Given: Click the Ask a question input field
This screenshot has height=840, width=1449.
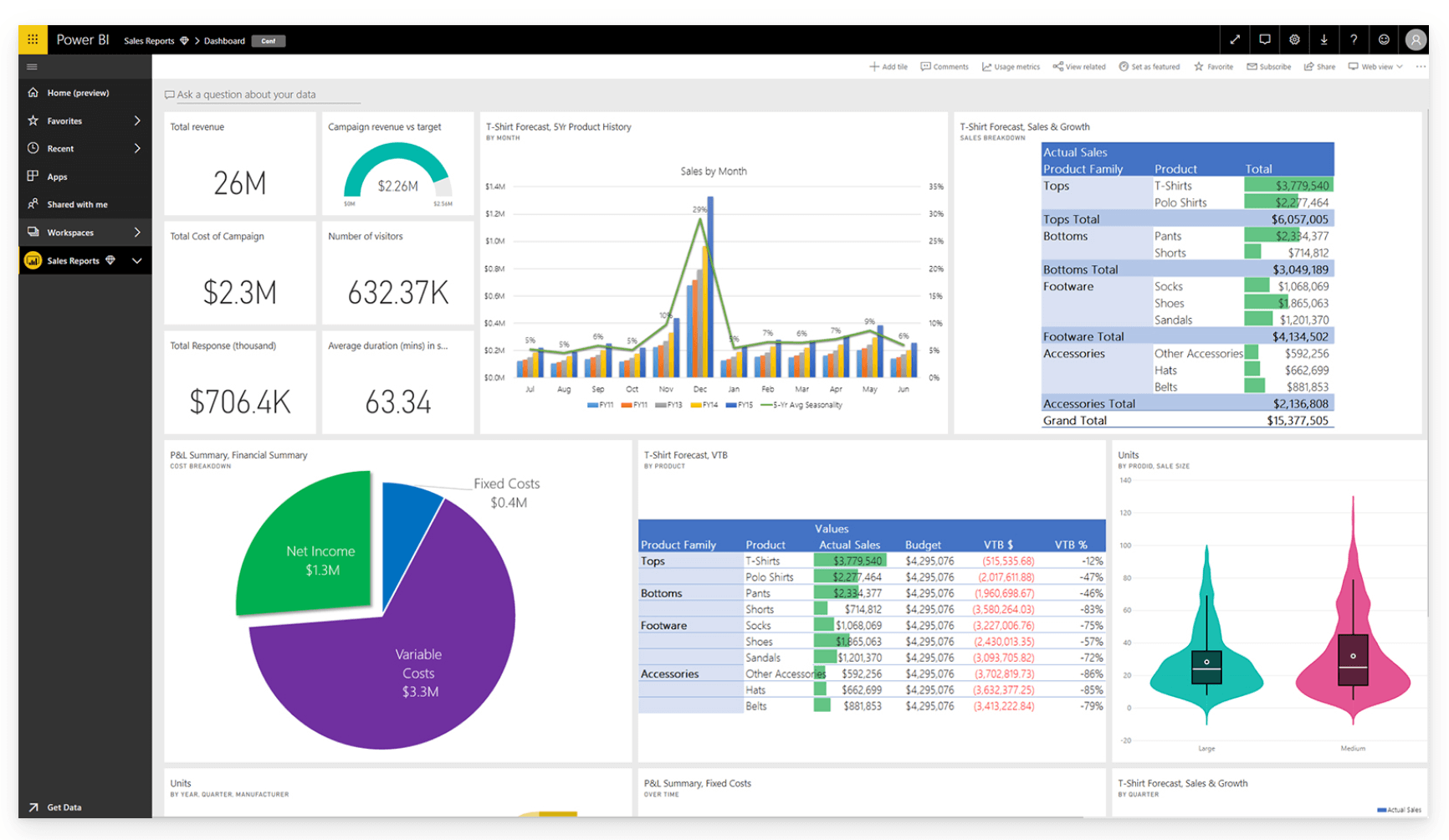Looking at the screenshot, I should [x=263, y=95].
